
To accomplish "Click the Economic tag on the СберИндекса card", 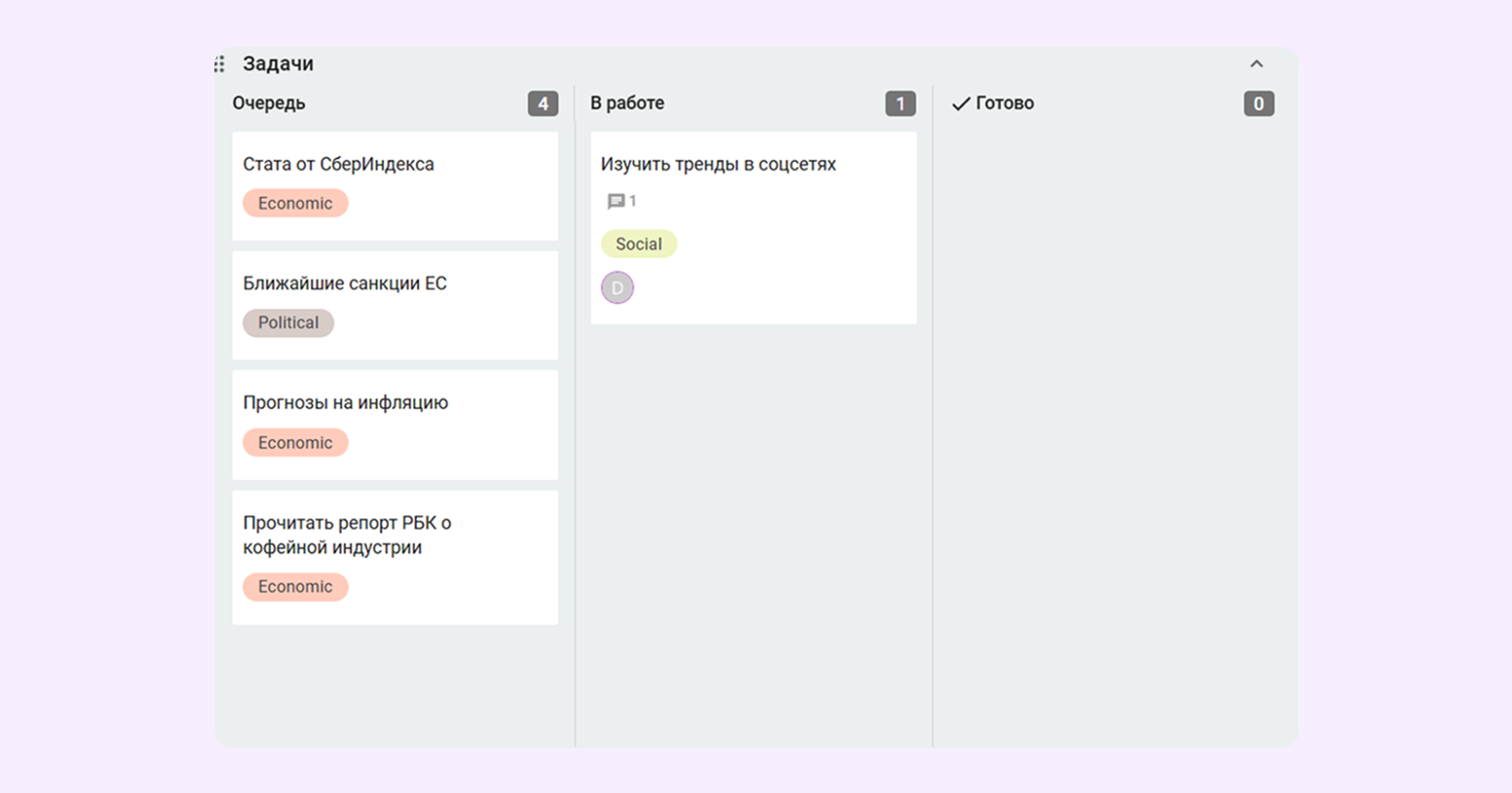I will [x=295, y=204].
